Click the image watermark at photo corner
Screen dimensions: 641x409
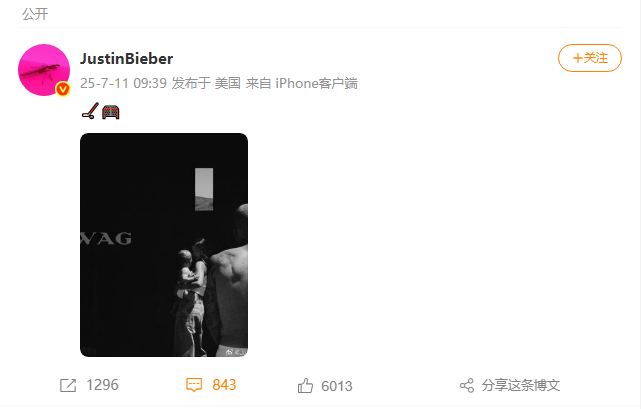(x=236, y=352)
